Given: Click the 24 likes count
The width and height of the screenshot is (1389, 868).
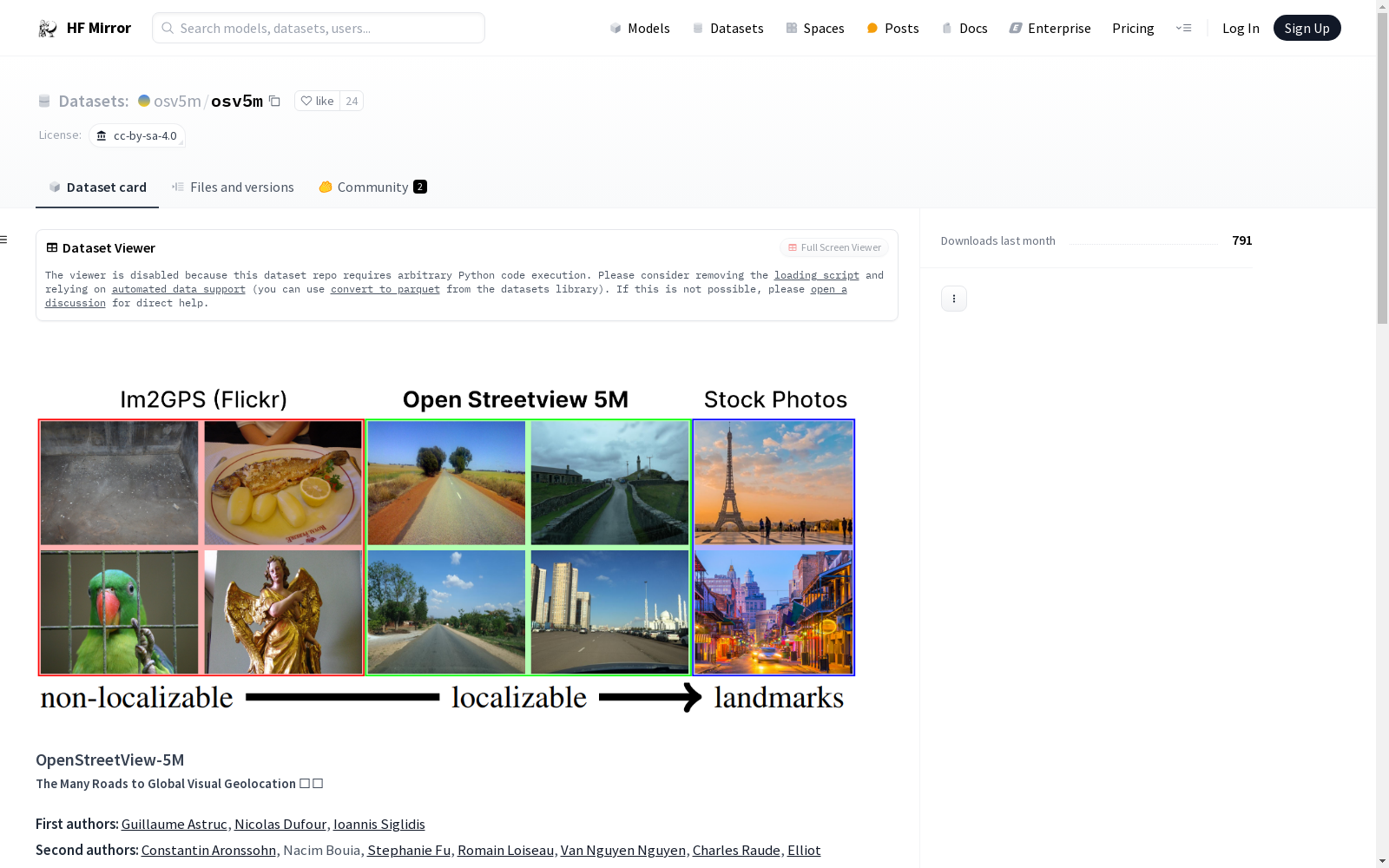Looking at the screenshot, I should coord(352,101).
